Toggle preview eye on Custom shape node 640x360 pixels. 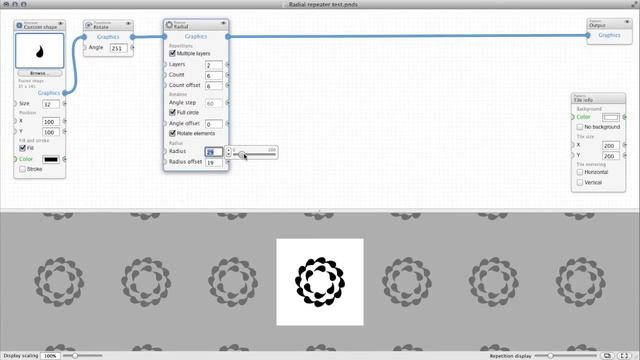(x=60, y=24)
